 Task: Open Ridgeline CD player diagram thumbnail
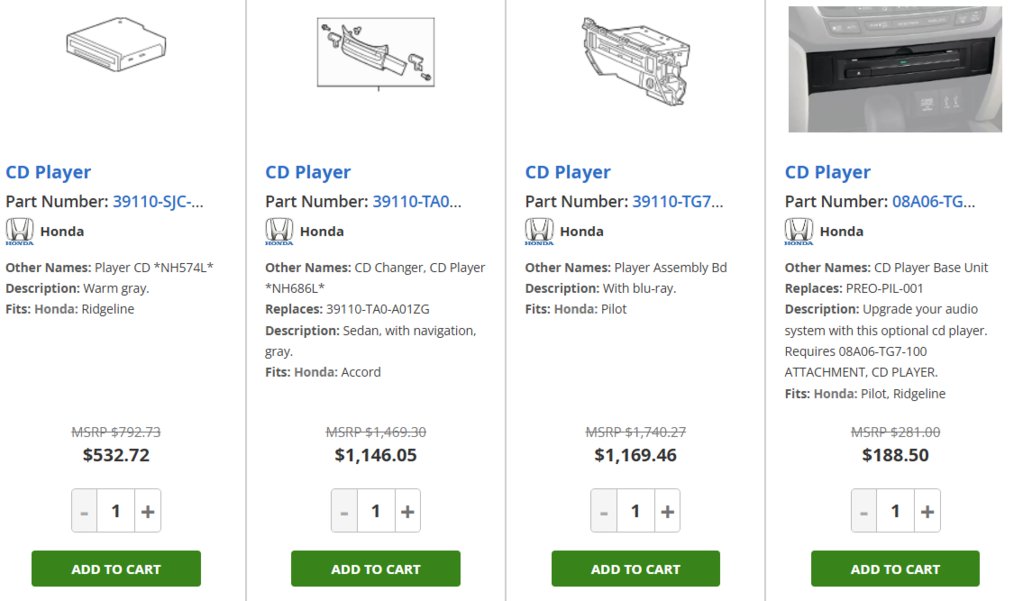(x=116, y=44)
